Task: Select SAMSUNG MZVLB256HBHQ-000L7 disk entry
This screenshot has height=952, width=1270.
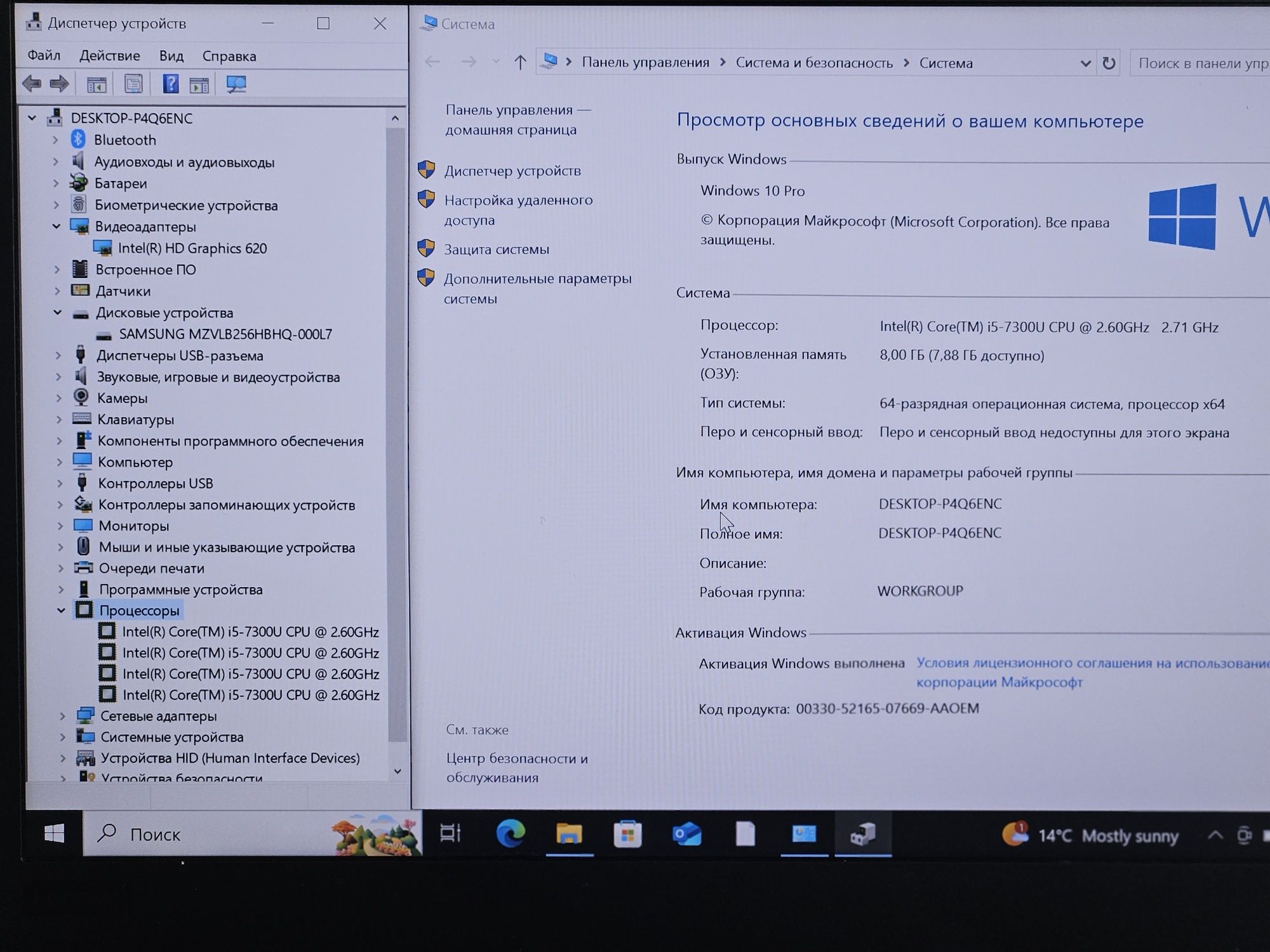Action: tap(225, 334)
